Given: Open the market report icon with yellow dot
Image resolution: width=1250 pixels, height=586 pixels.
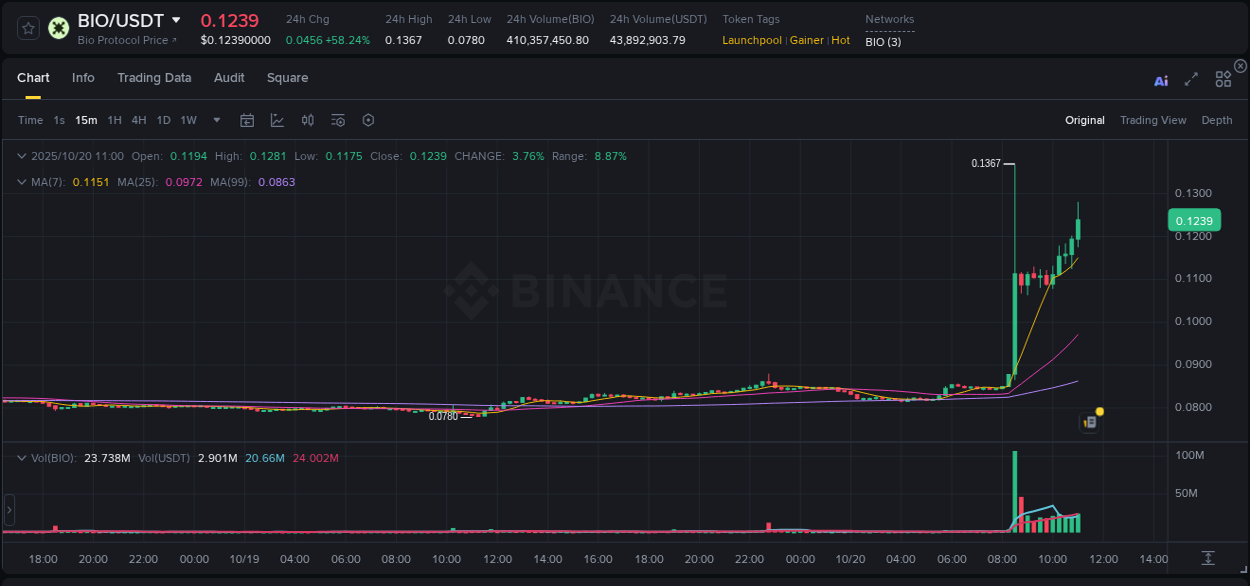Looking at the screenshot, I should (x=1089, y=422).
